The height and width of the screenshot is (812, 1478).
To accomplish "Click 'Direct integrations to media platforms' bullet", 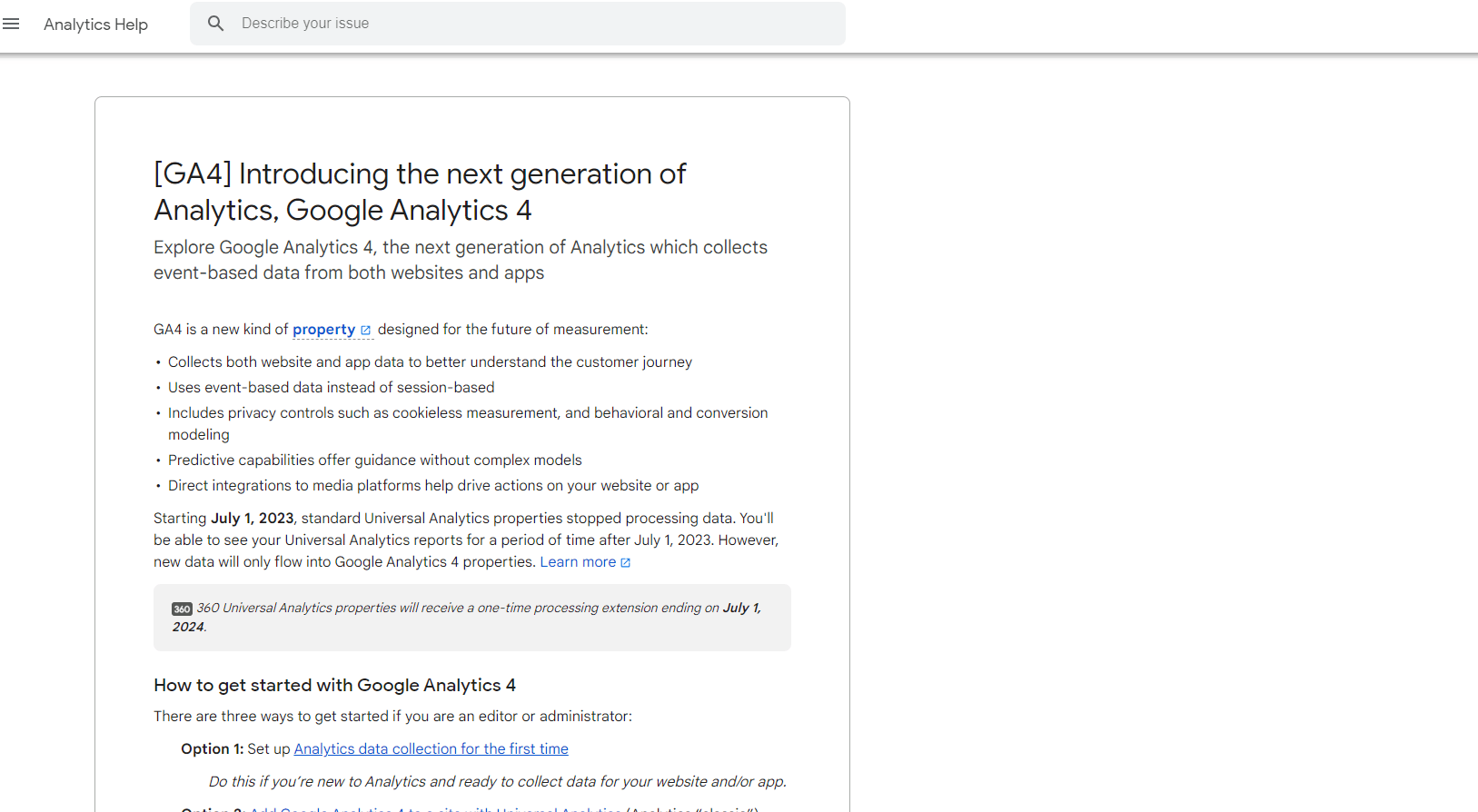I will pos(433,486).
